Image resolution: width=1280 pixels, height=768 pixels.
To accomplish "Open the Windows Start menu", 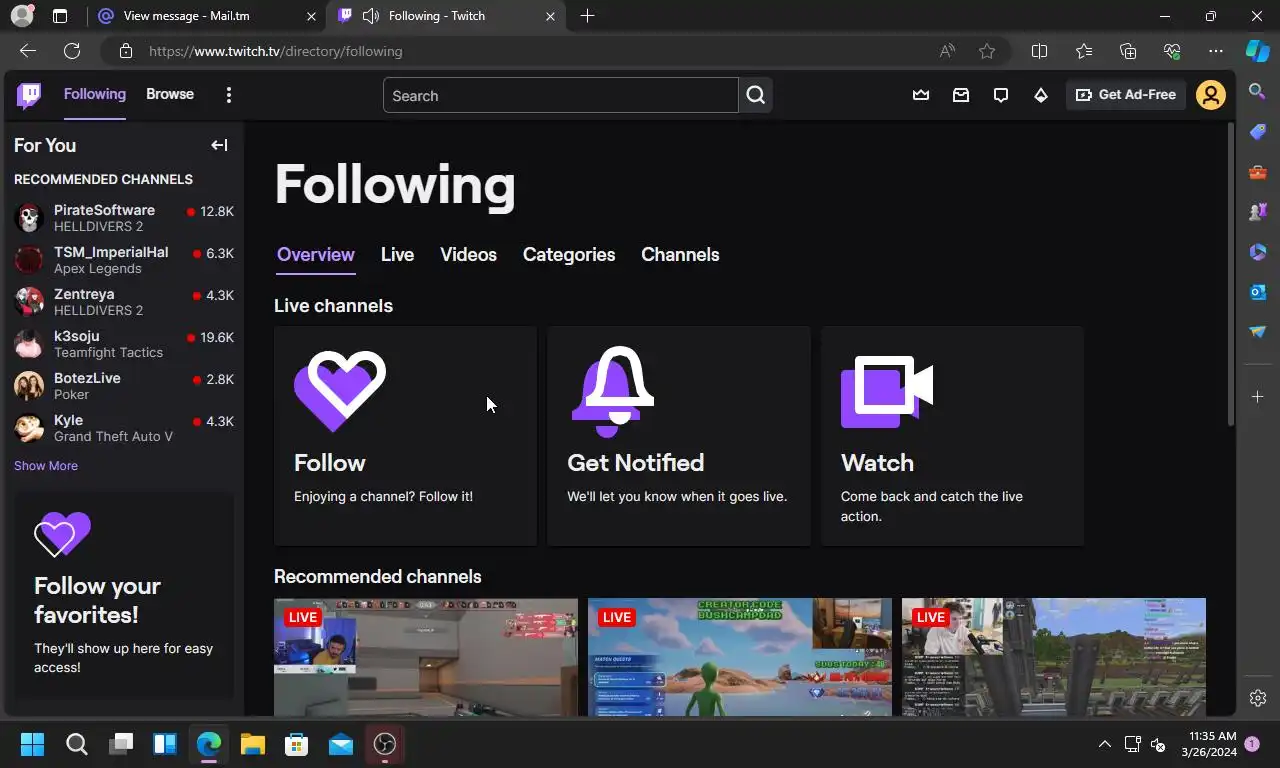I will pos(32,744).
